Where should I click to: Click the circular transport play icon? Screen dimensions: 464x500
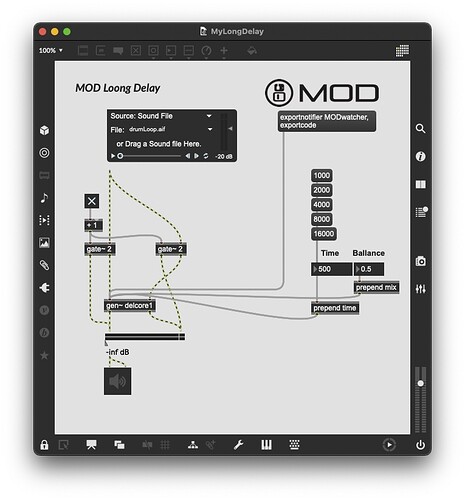389,445
